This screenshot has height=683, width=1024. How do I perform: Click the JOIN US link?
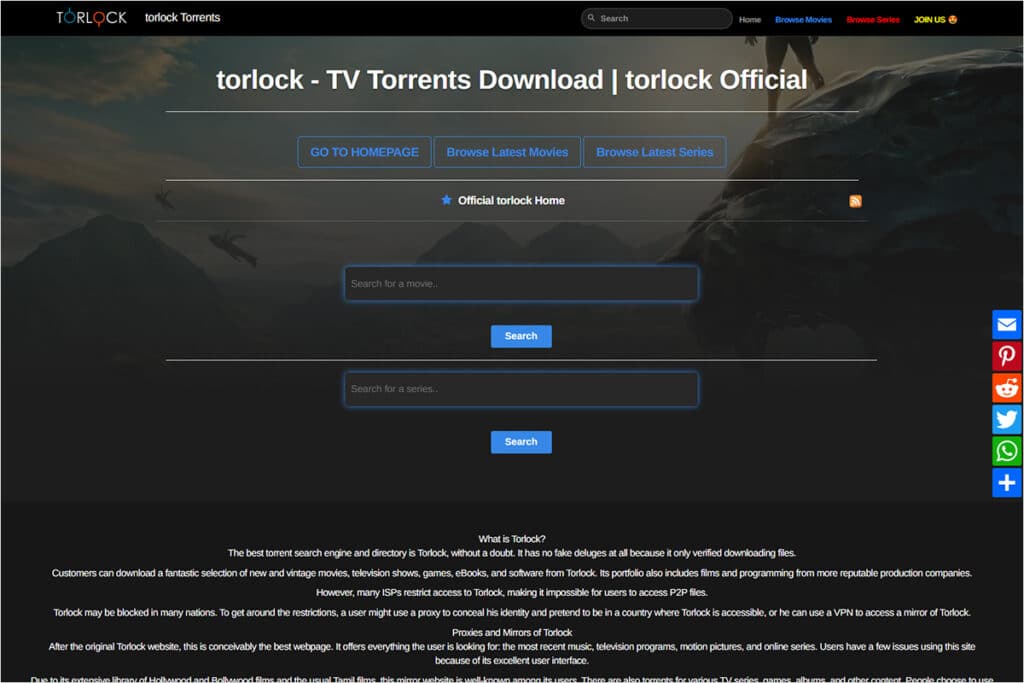coord(935,19)
